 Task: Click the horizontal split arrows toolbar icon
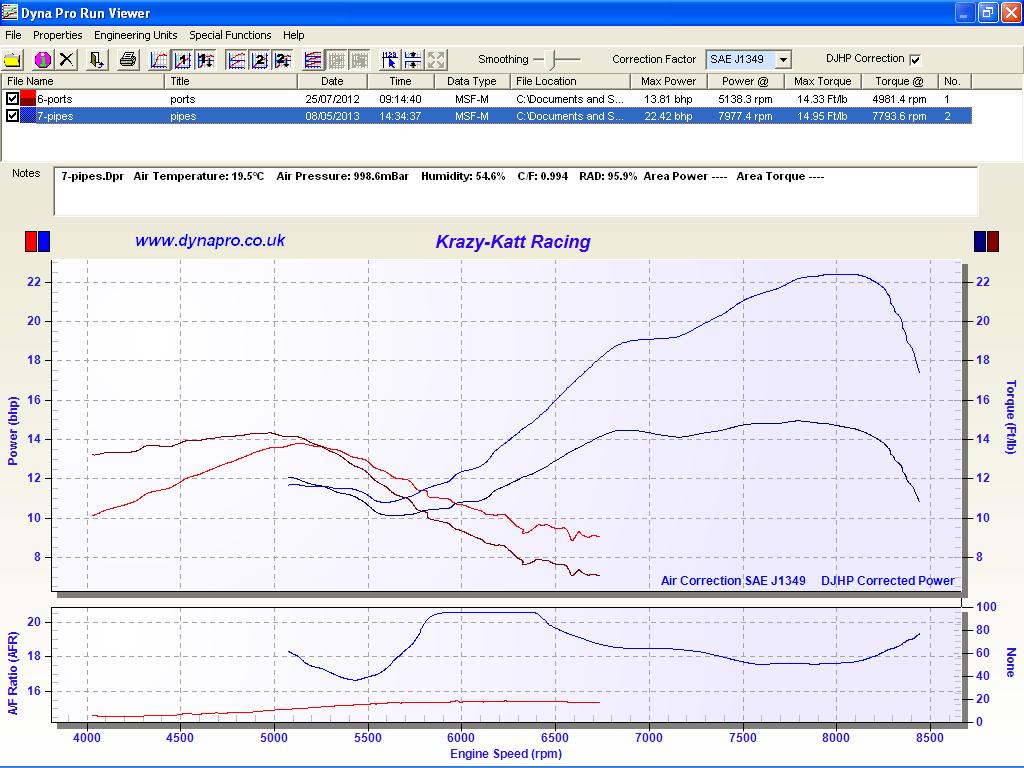[x=413, y=60]
